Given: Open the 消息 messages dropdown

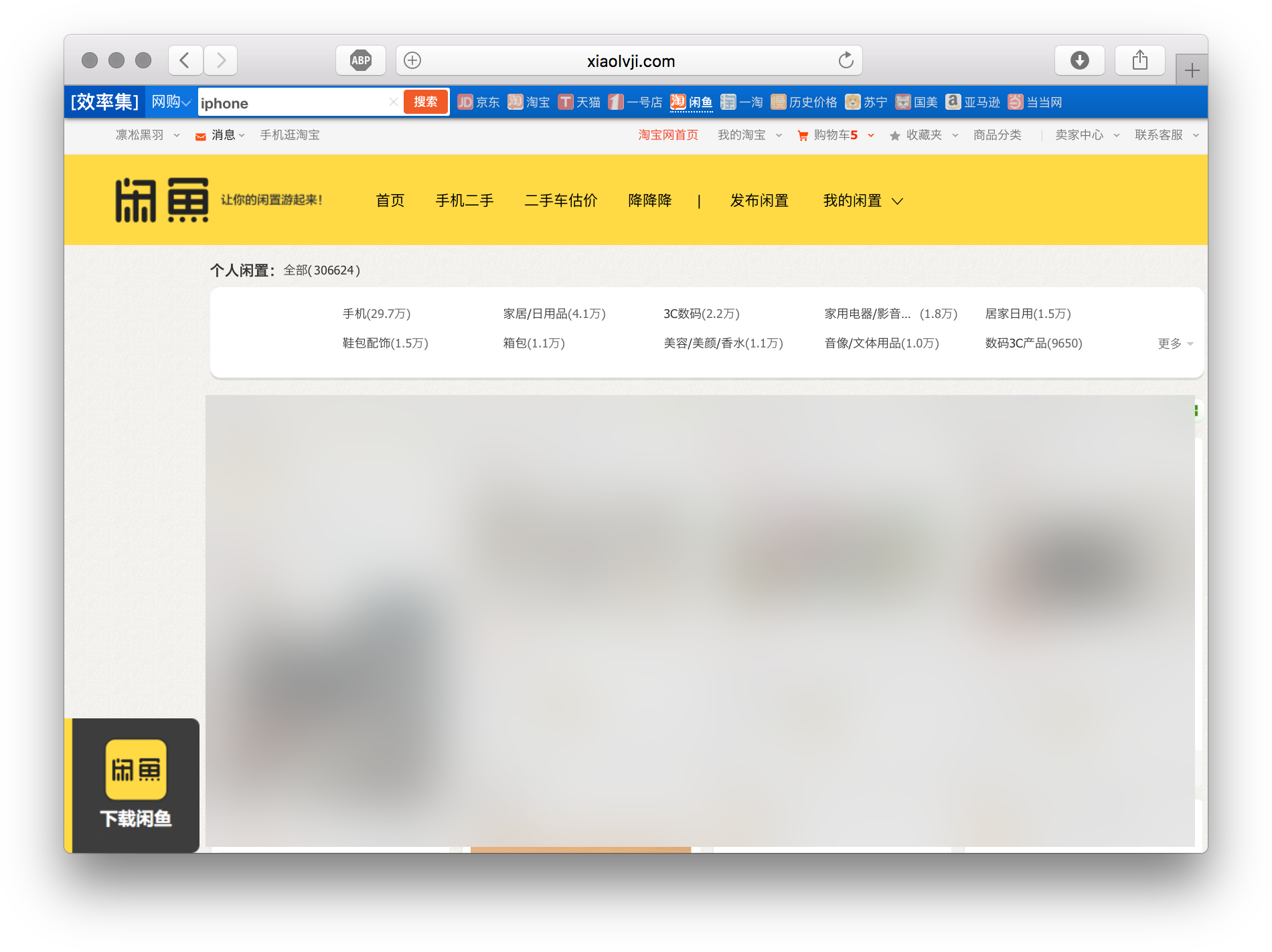Looking at the screenshot, I should tap(220, 135).
